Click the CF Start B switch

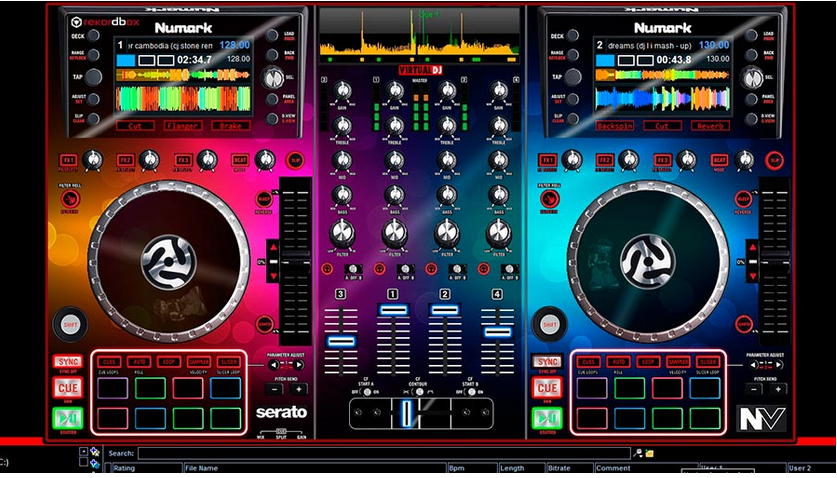coord(471,391)
